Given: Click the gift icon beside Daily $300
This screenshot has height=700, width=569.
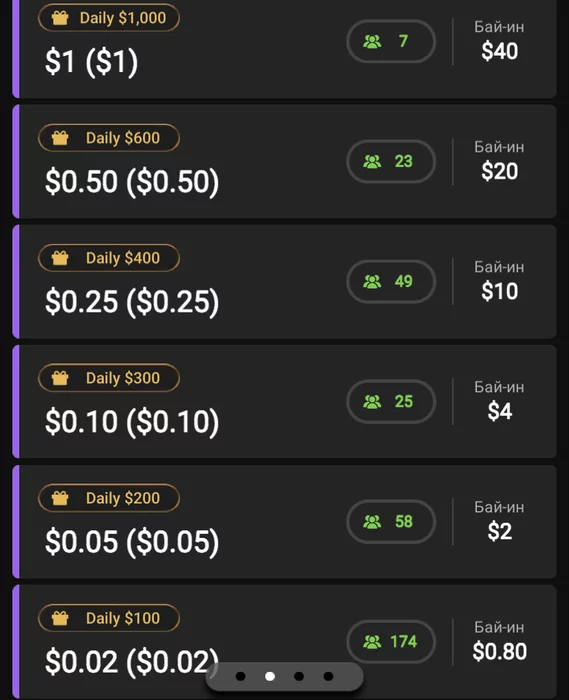Looking at the screenshot, I should [x=60, y=378].
